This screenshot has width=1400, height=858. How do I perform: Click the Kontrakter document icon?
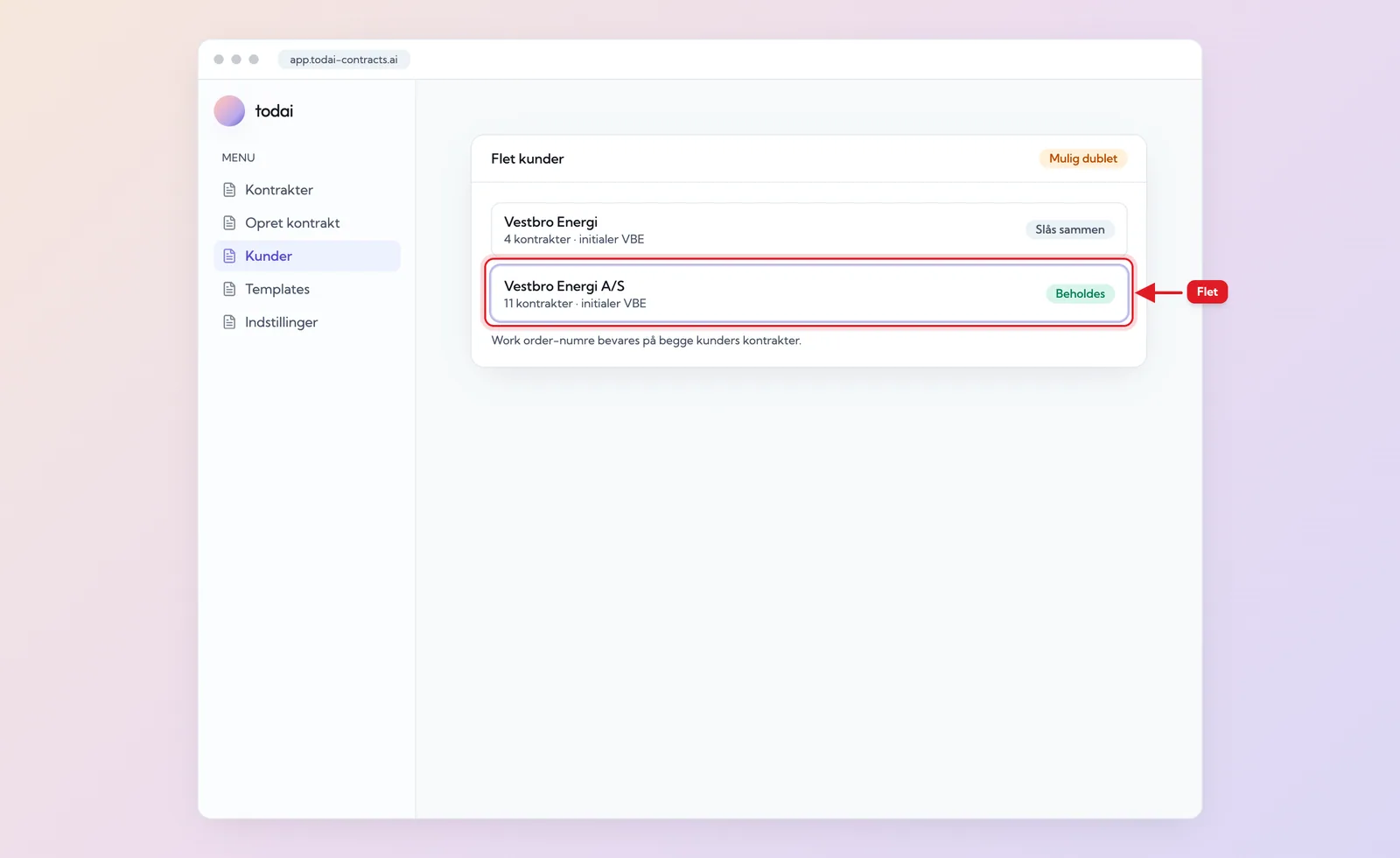pyautogui.click(x=229, y=190)
